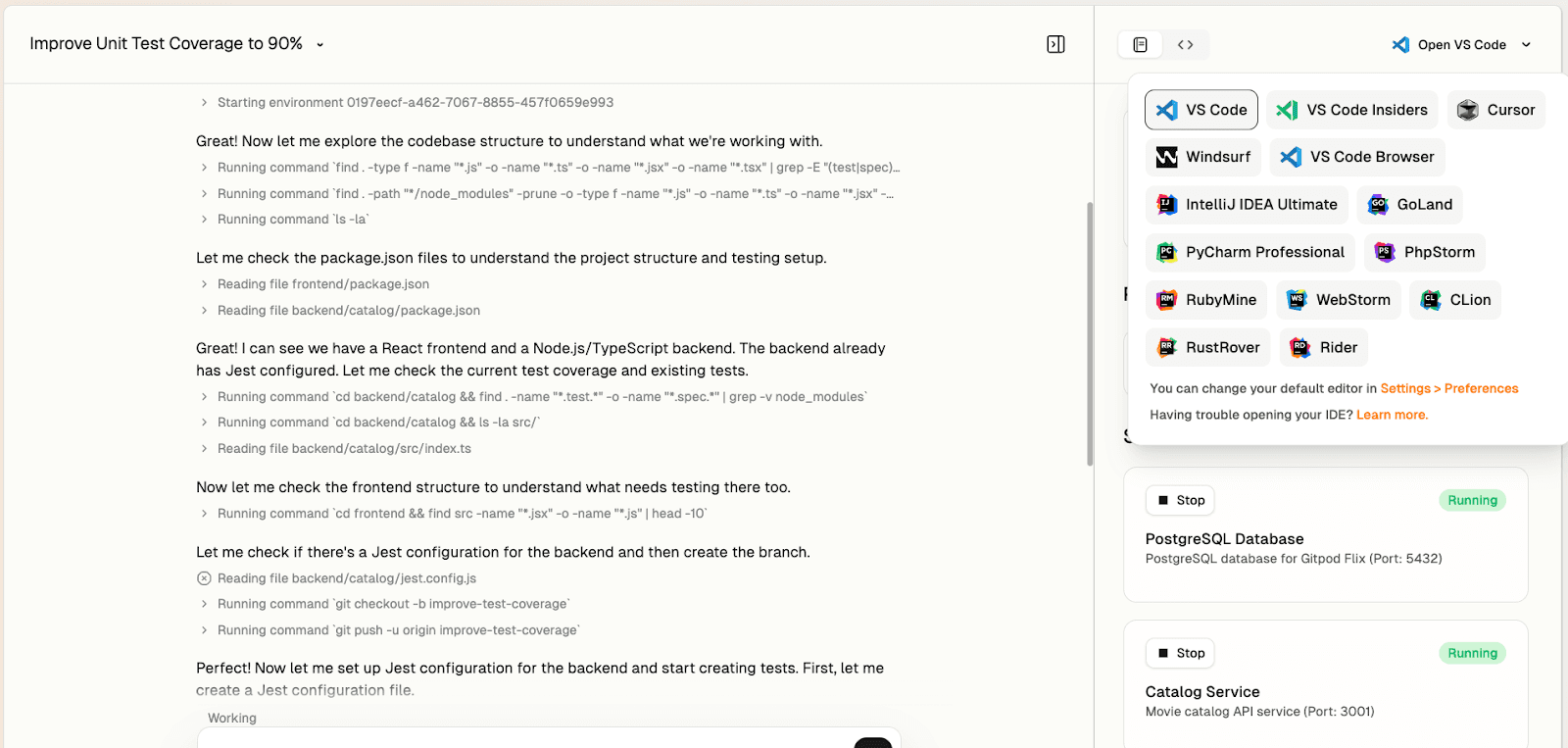
Task: Toggle the conversation list view icon
Action: point(1142,44)
